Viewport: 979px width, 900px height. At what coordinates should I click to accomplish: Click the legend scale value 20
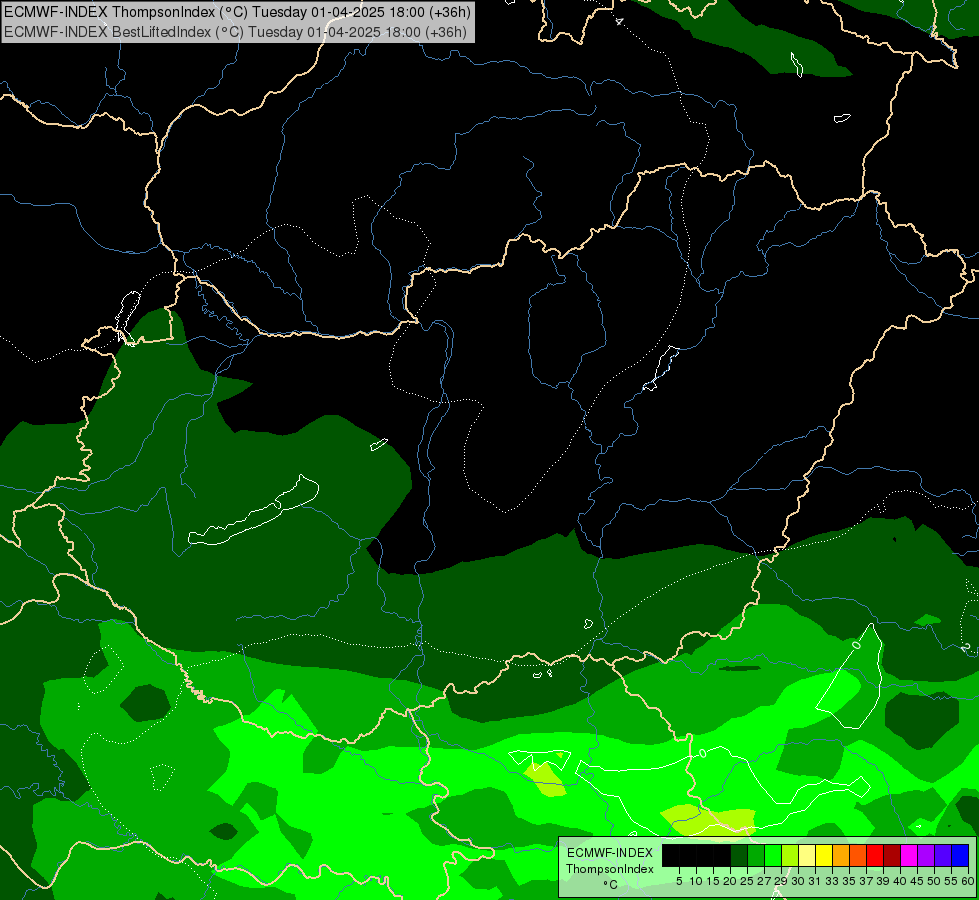[730, 881]
